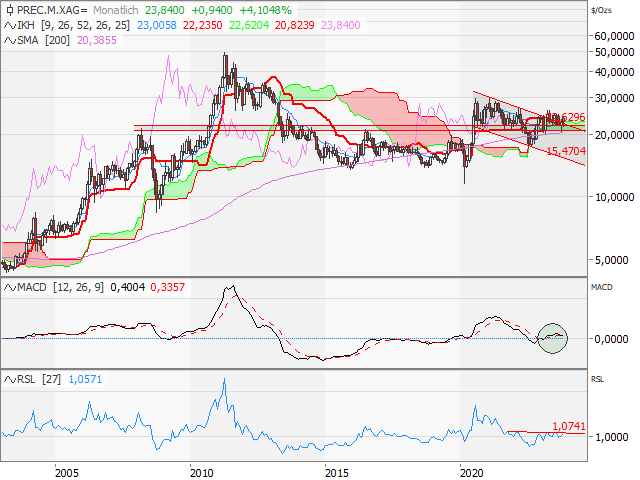Screen dimensions: 640x480
Task: Click the 60,0000 price axis label
Action: 614,36
